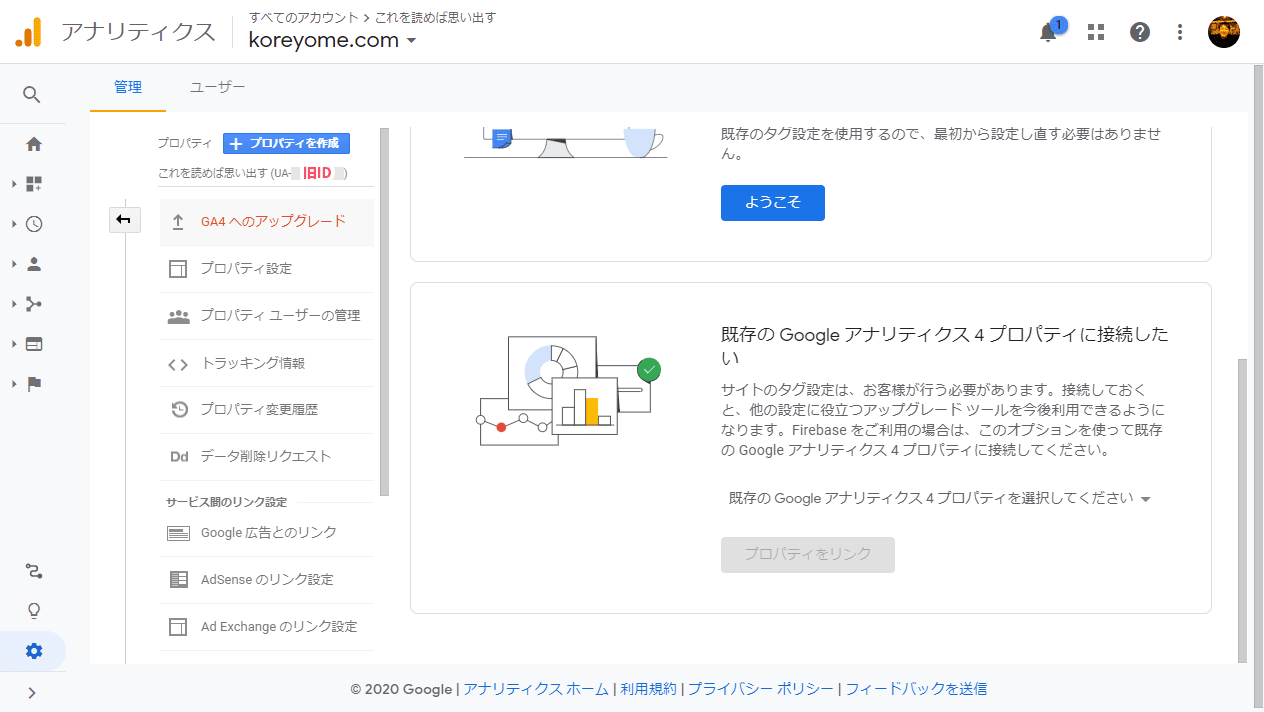Open the three-dot more options menu
Image resolution: width=1264 pixels, height=712 pixels.
[1180, 32]
